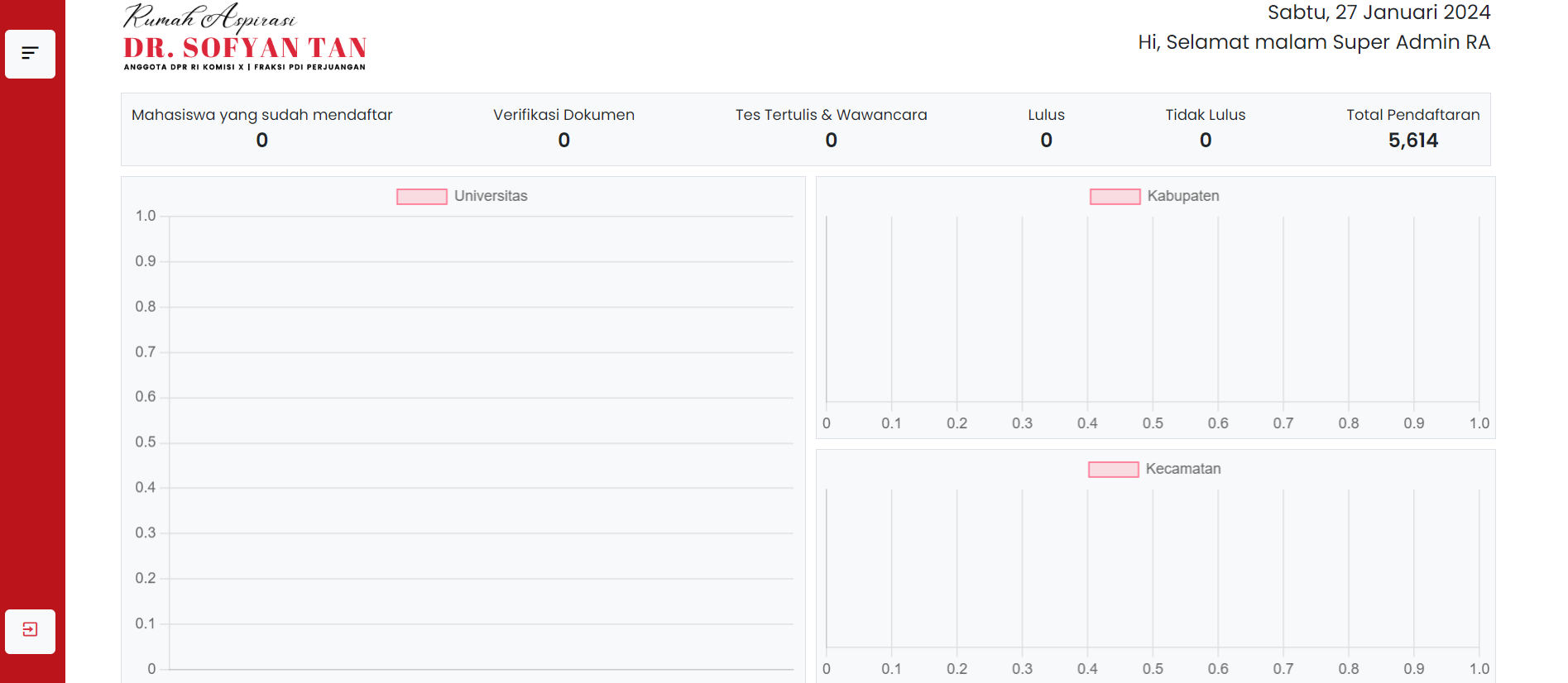Viewport: 1568px width, 683px height.
Task: Open the sidebar hamburger menu
Action: tap(30, 54)
